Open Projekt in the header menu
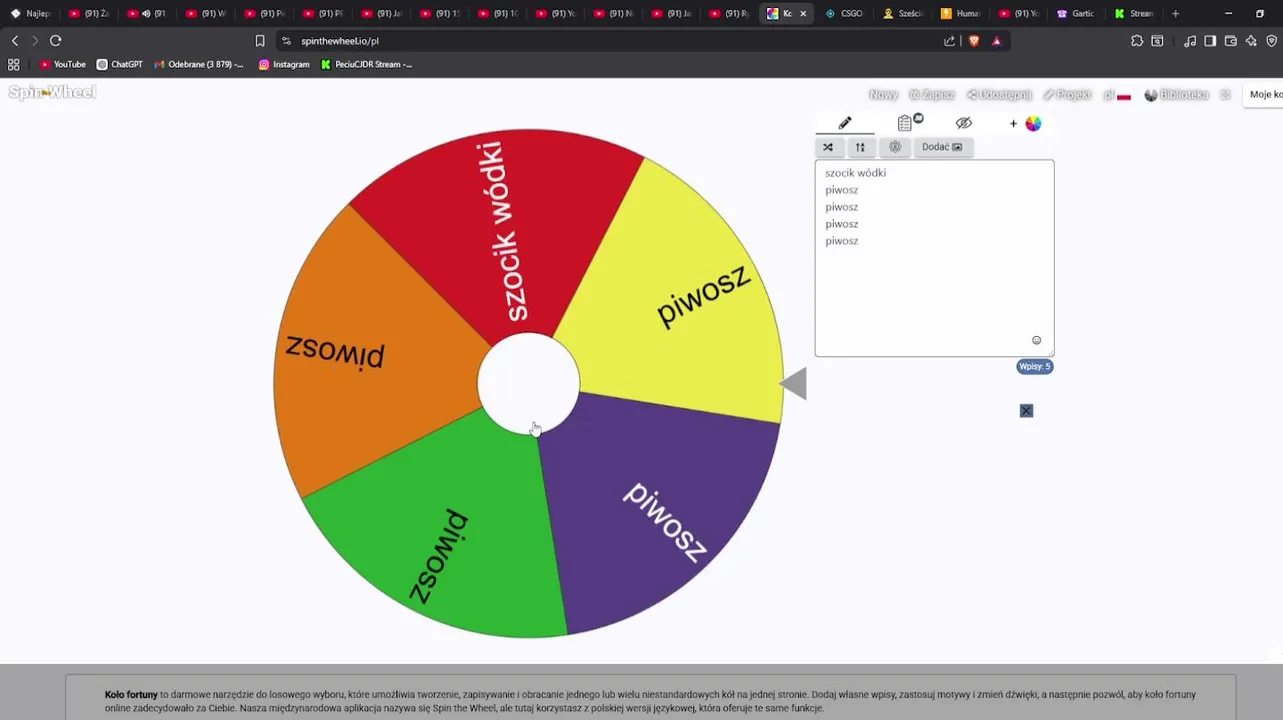The width and height of the screenshot is (1283, 720). [1067, 95]
